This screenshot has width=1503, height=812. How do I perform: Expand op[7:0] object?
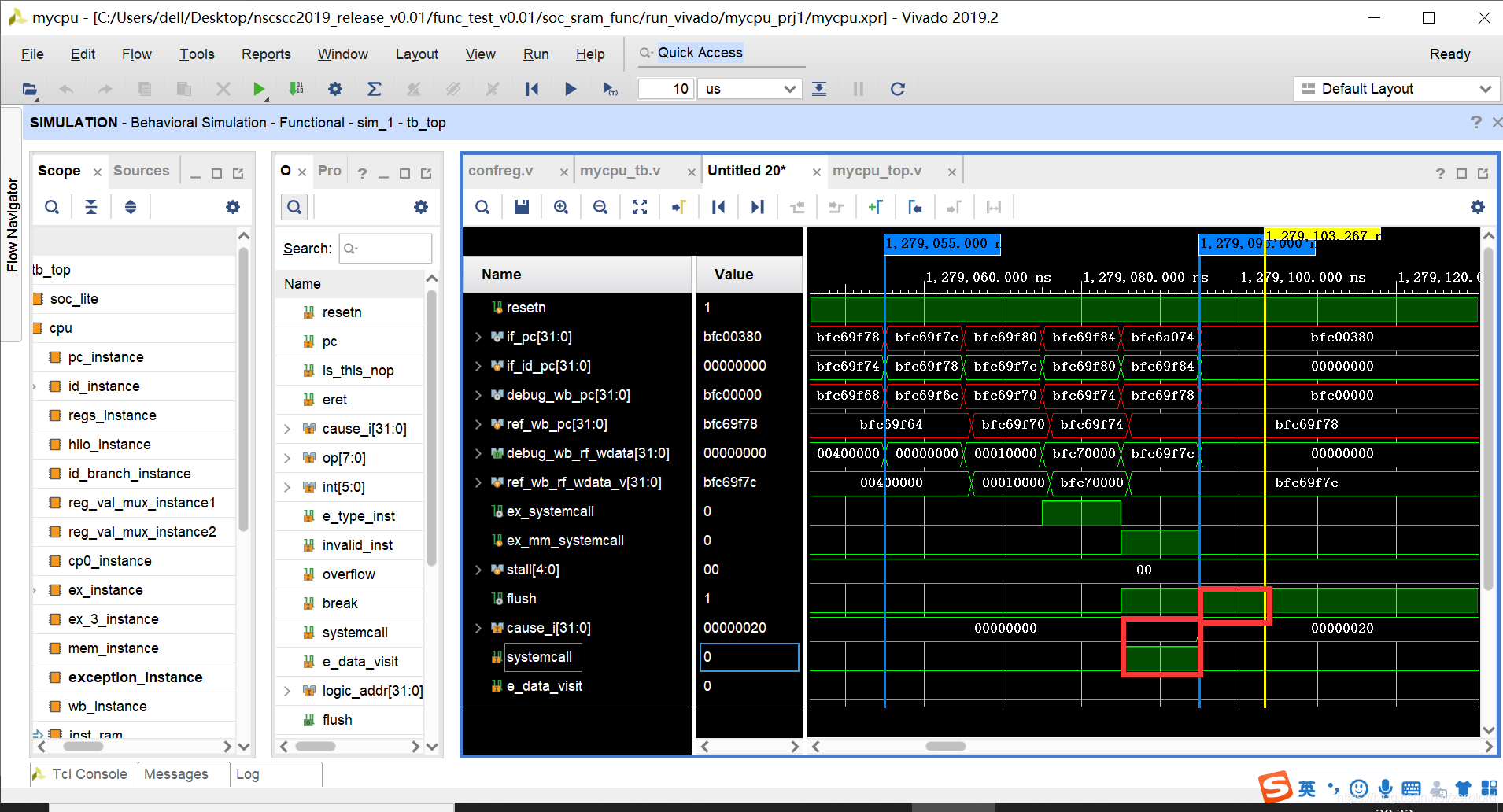pos(287,458)
